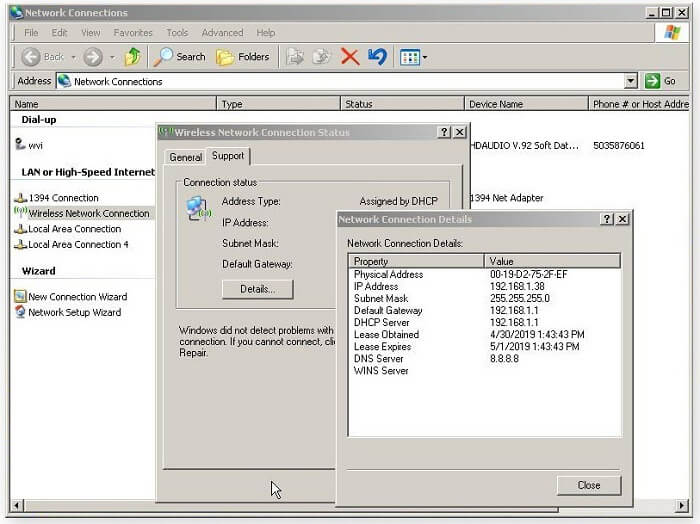Viewport: 700px width, 524px height.
Task: Click the Up folder toolbar icon
Action: coord(133,57)
